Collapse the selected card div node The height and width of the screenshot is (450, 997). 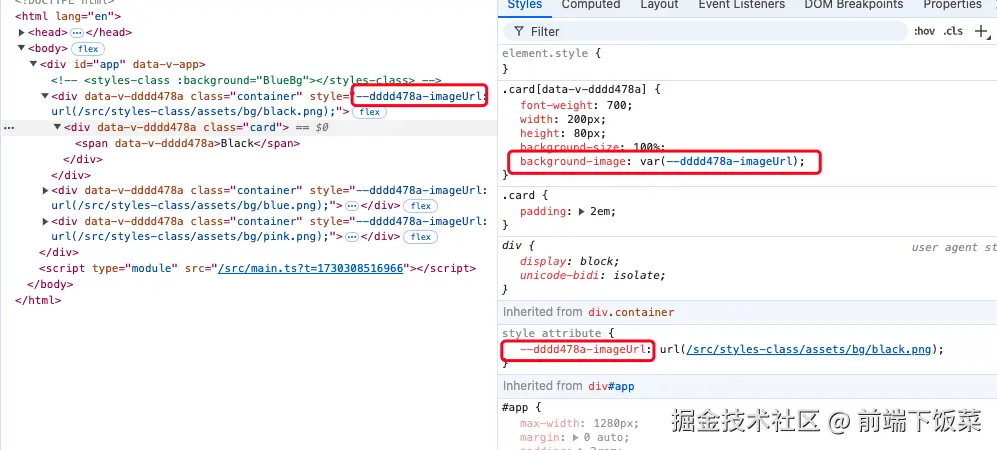(x=57, y=128)
